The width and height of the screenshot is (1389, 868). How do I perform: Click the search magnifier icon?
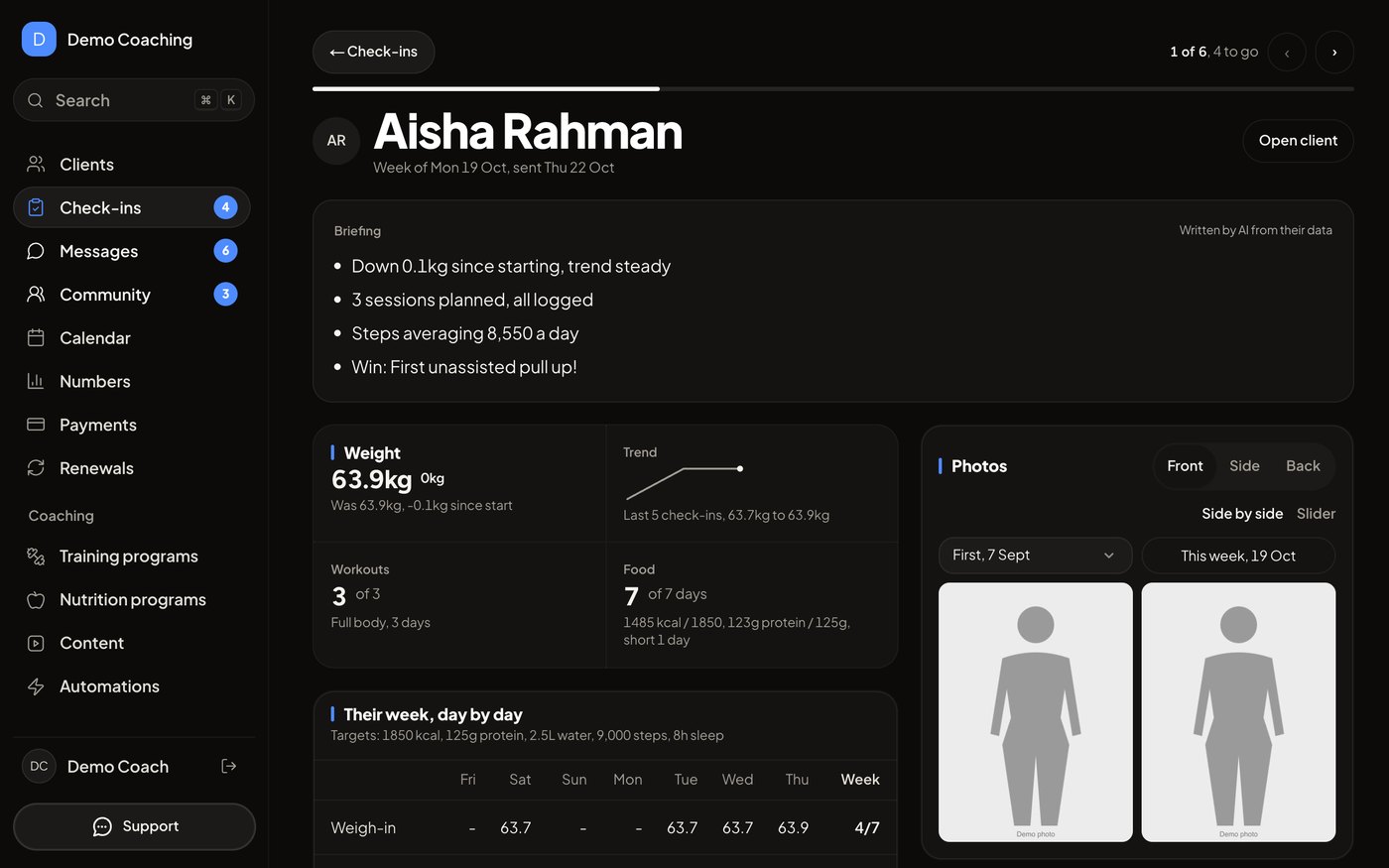(36, 100)
